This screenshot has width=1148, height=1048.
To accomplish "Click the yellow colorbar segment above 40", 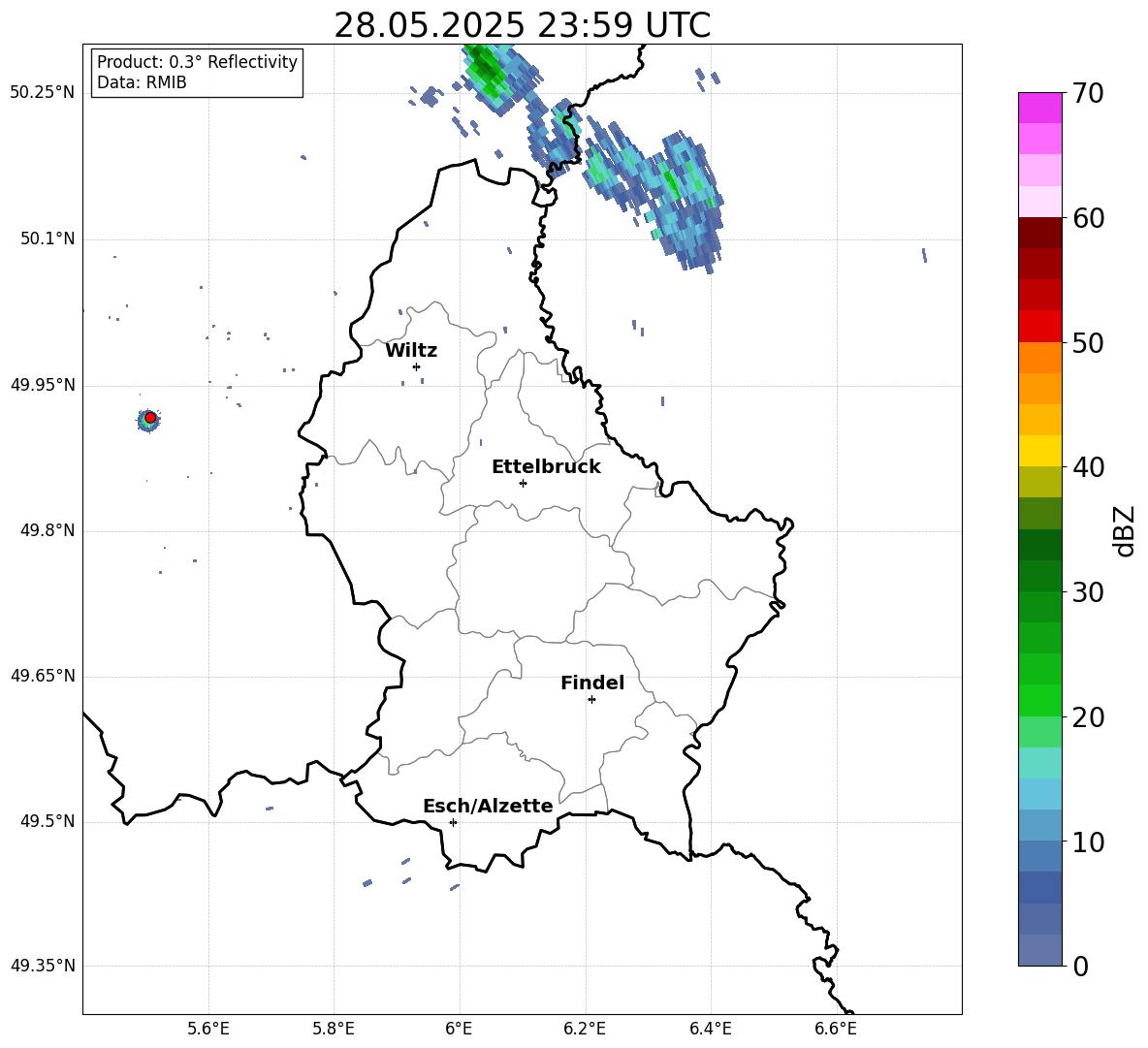I will tap(1039, 451).
